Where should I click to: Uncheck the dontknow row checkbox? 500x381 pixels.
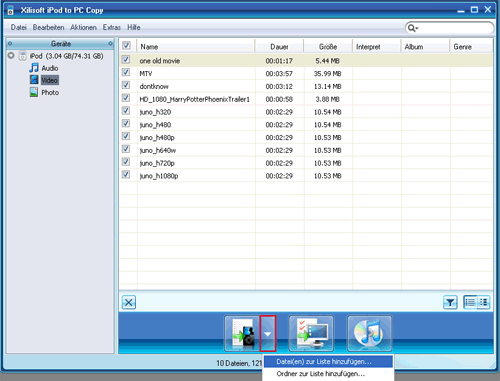pyautogui.click(x=126, y=85)
